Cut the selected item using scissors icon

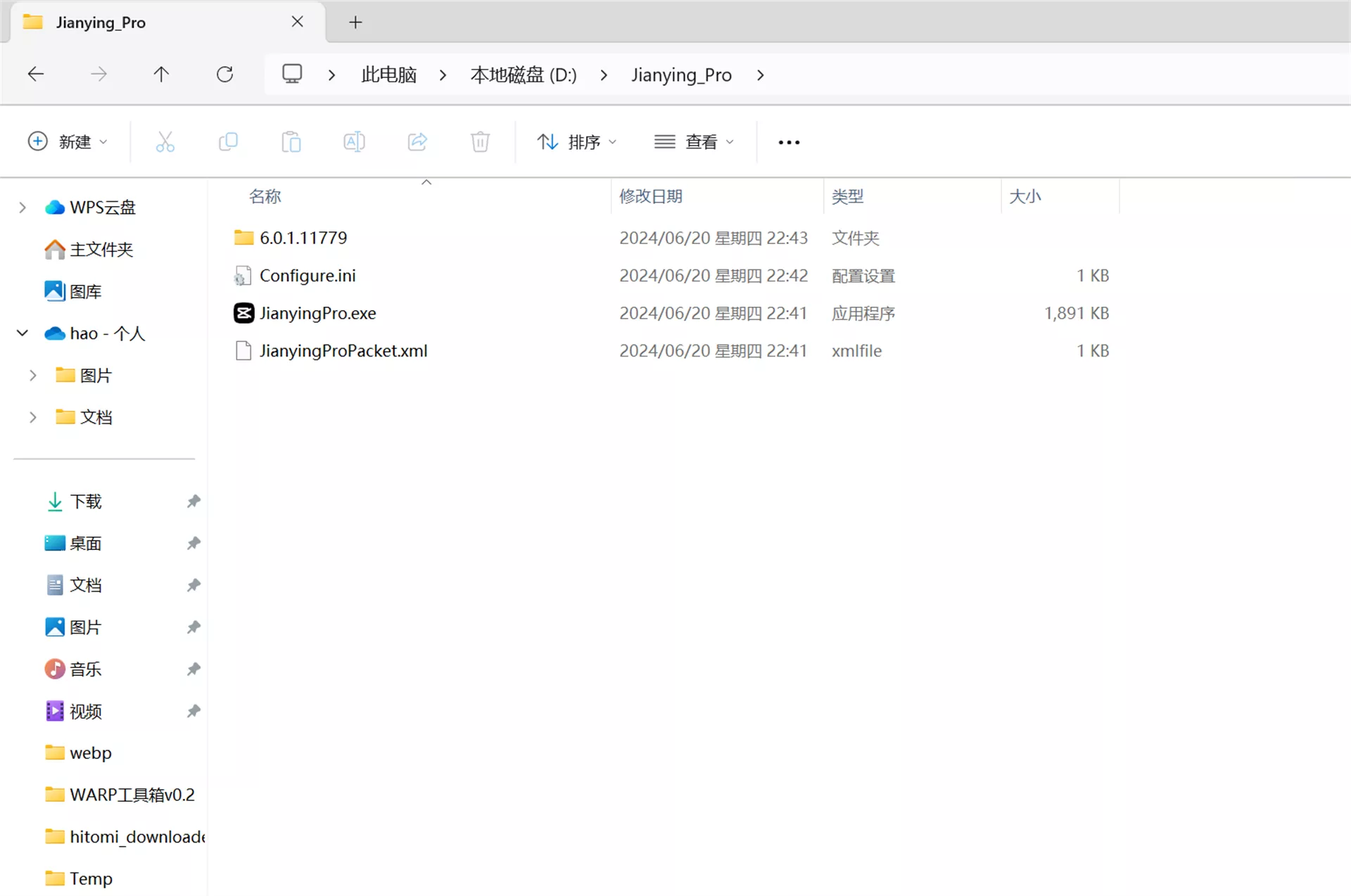pyautogui.click(x=165, y=141)
